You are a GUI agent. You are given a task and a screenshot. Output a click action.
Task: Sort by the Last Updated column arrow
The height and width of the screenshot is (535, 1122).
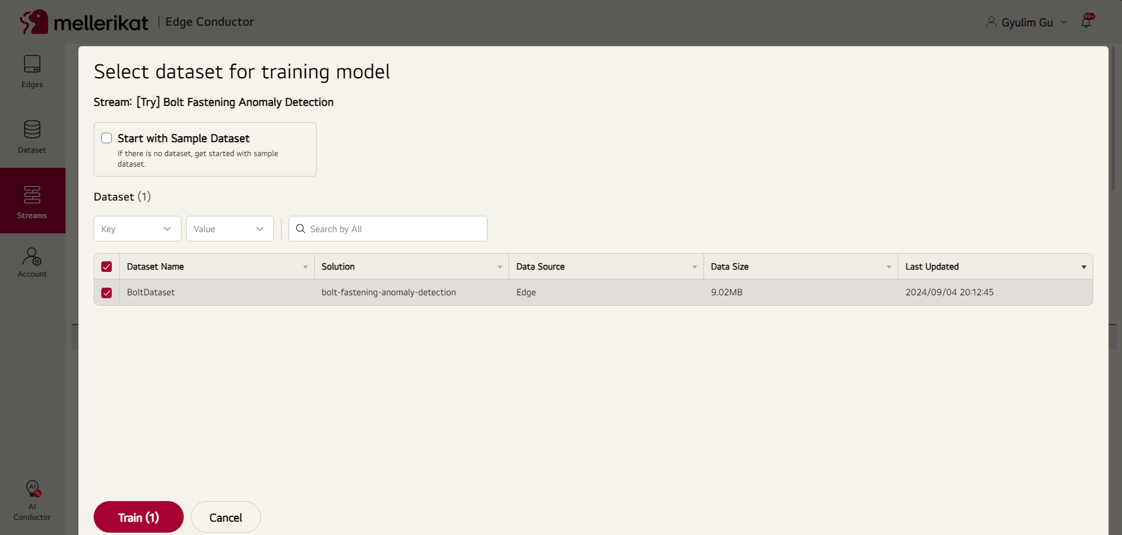(1084, 267)
